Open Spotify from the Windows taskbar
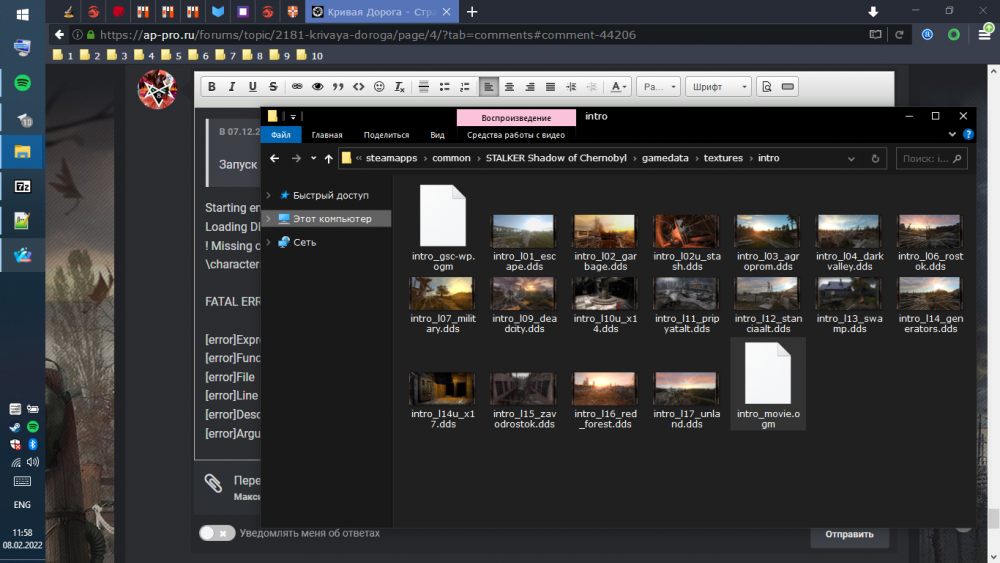 coord(22,83)
